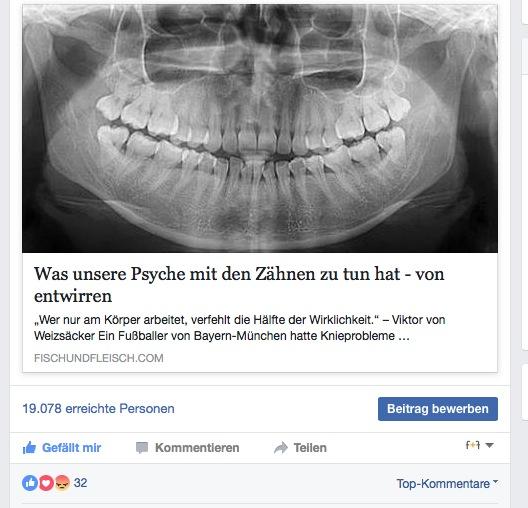
Task: Click the small arrow next to Top-Kommentare
Action: tap(495, 482)
